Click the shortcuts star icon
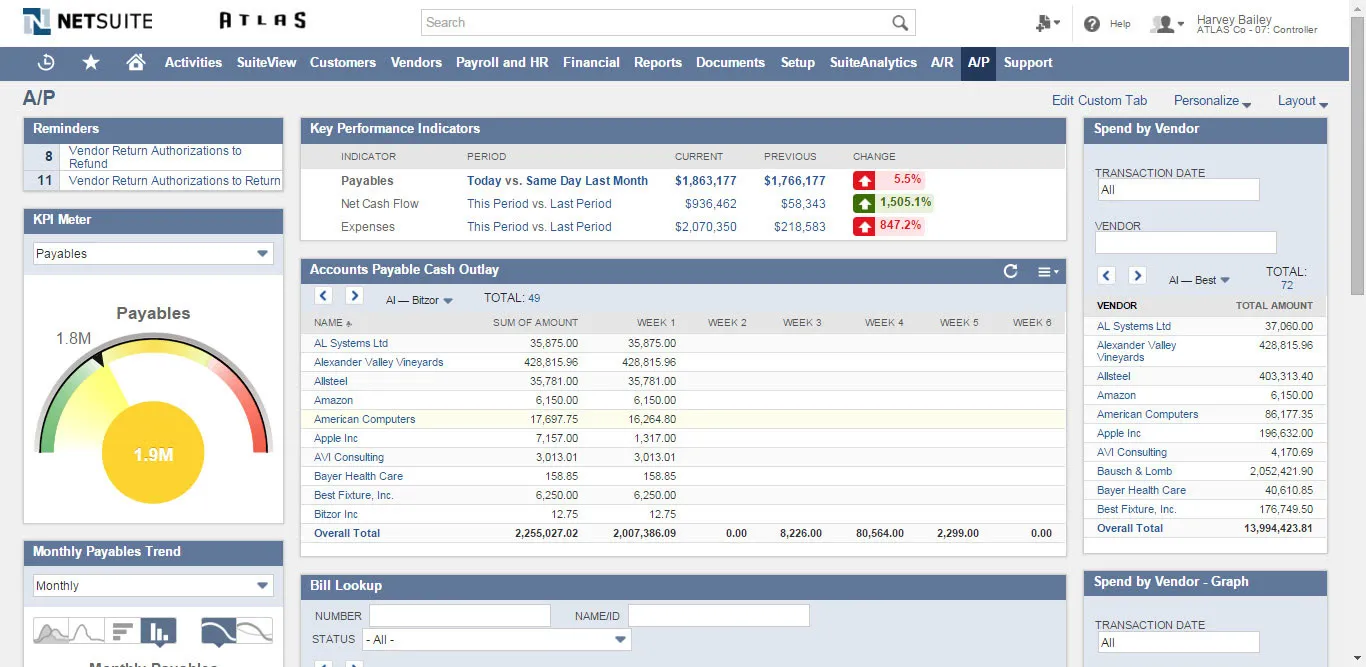Screen dimensions: 1366x667 tap(91, 62)
